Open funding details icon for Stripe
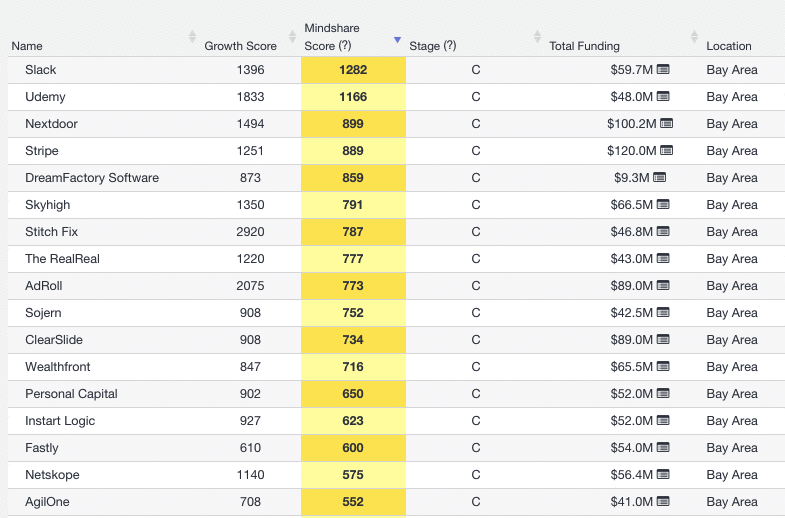The image size is (785, 518). coord(666,151)
